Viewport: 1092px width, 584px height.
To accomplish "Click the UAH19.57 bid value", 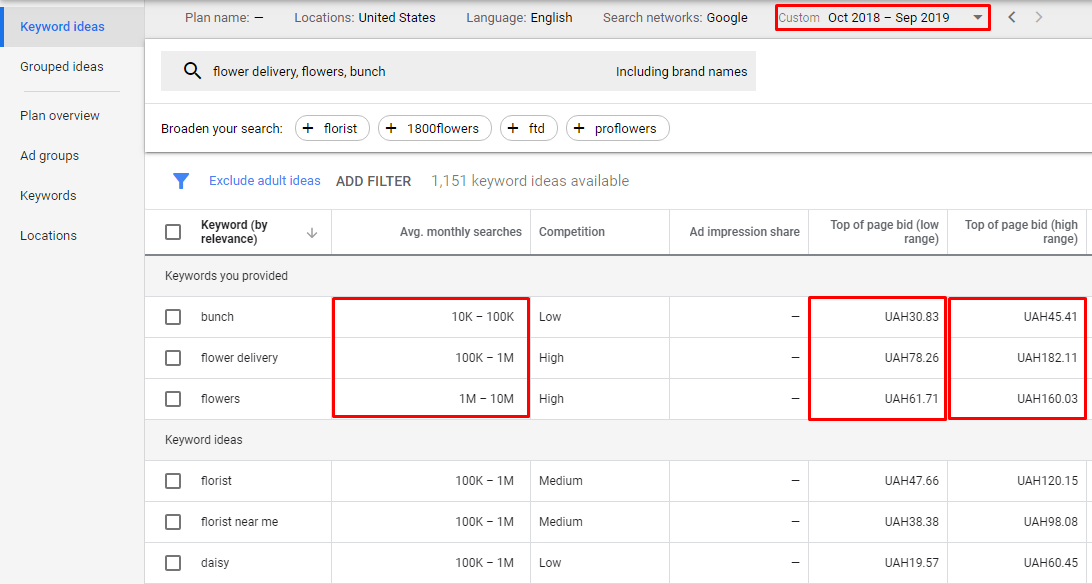I will 912,562.
